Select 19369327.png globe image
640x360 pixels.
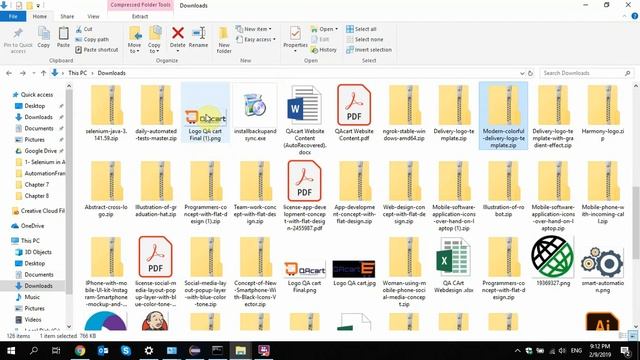click(553, 261)
